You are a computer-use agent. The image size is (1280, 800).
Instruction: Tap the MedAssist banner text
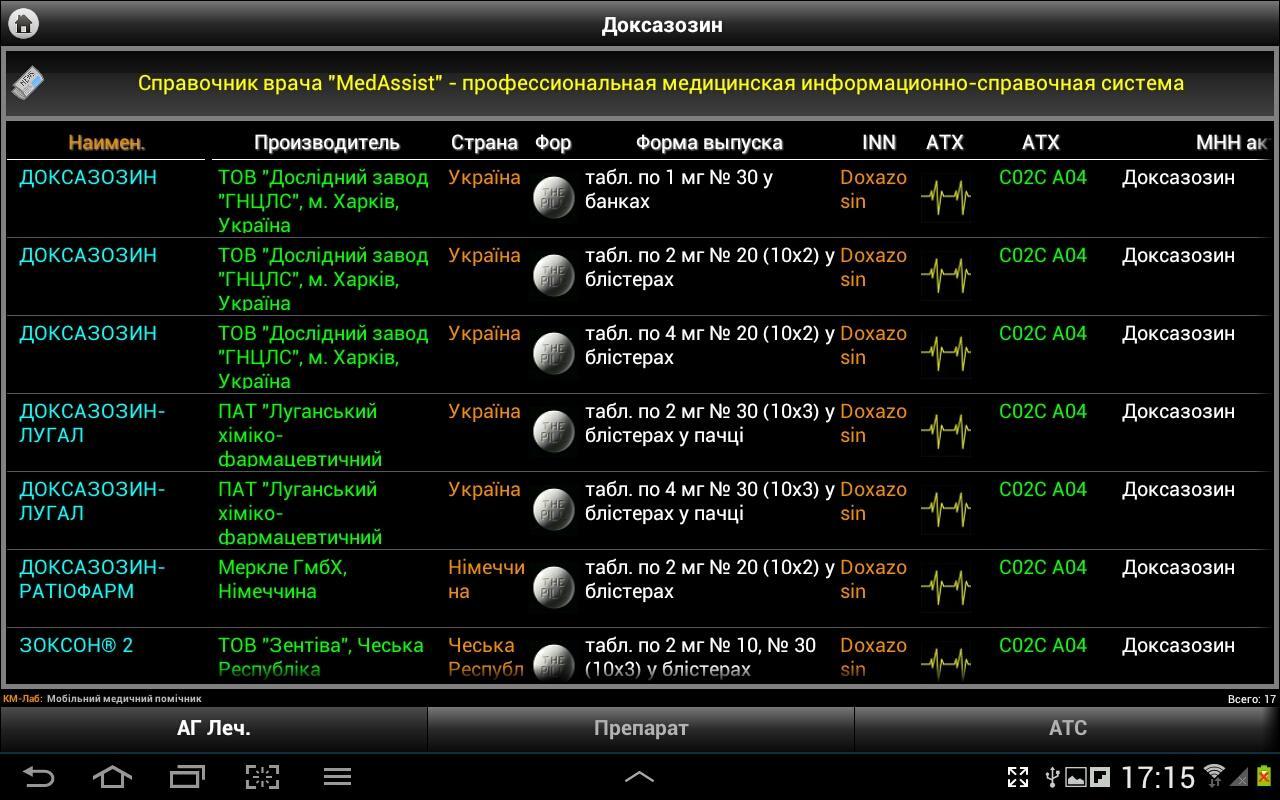click(661, 83)
